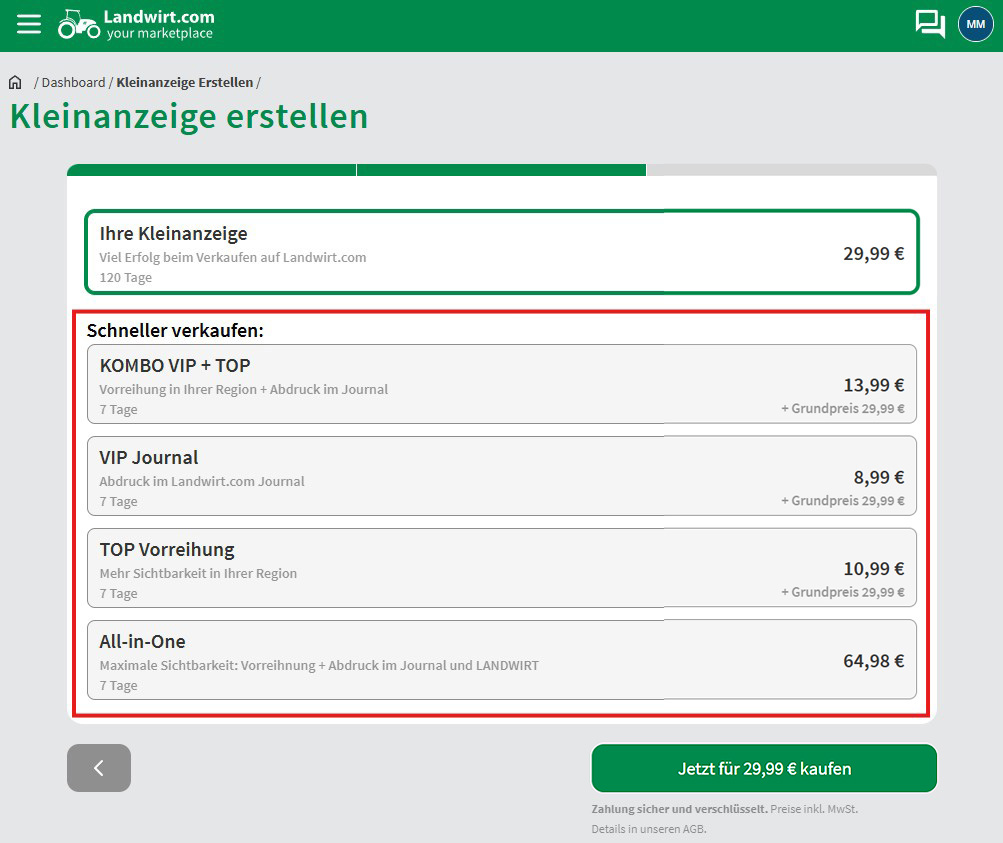Enable the VIP Journal add-on

click(x=502, y=476)
